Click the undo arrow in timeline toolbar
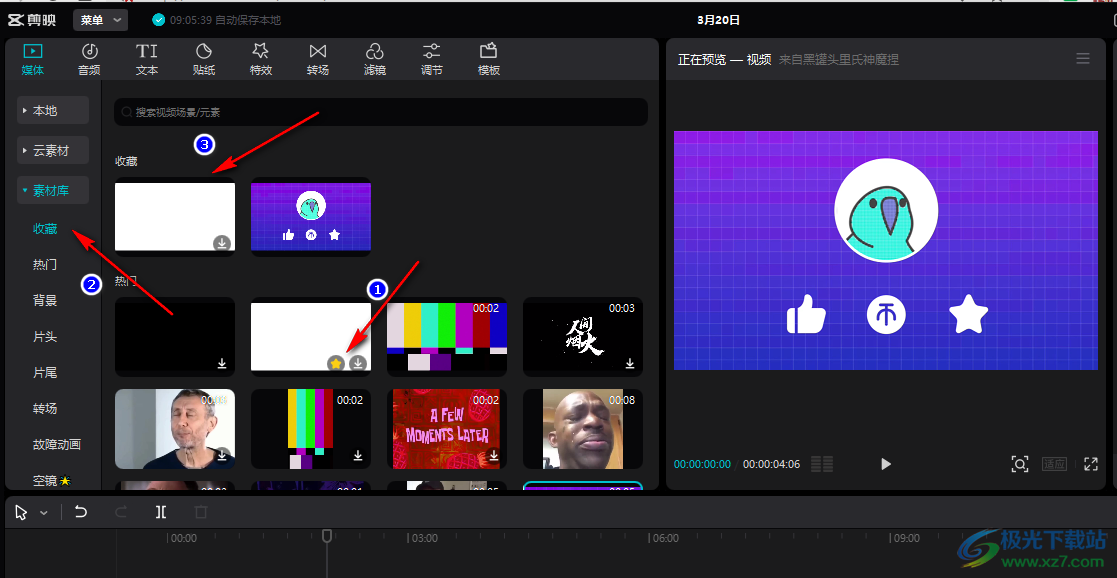This screenshot has width=1117, height=578. 81,512
